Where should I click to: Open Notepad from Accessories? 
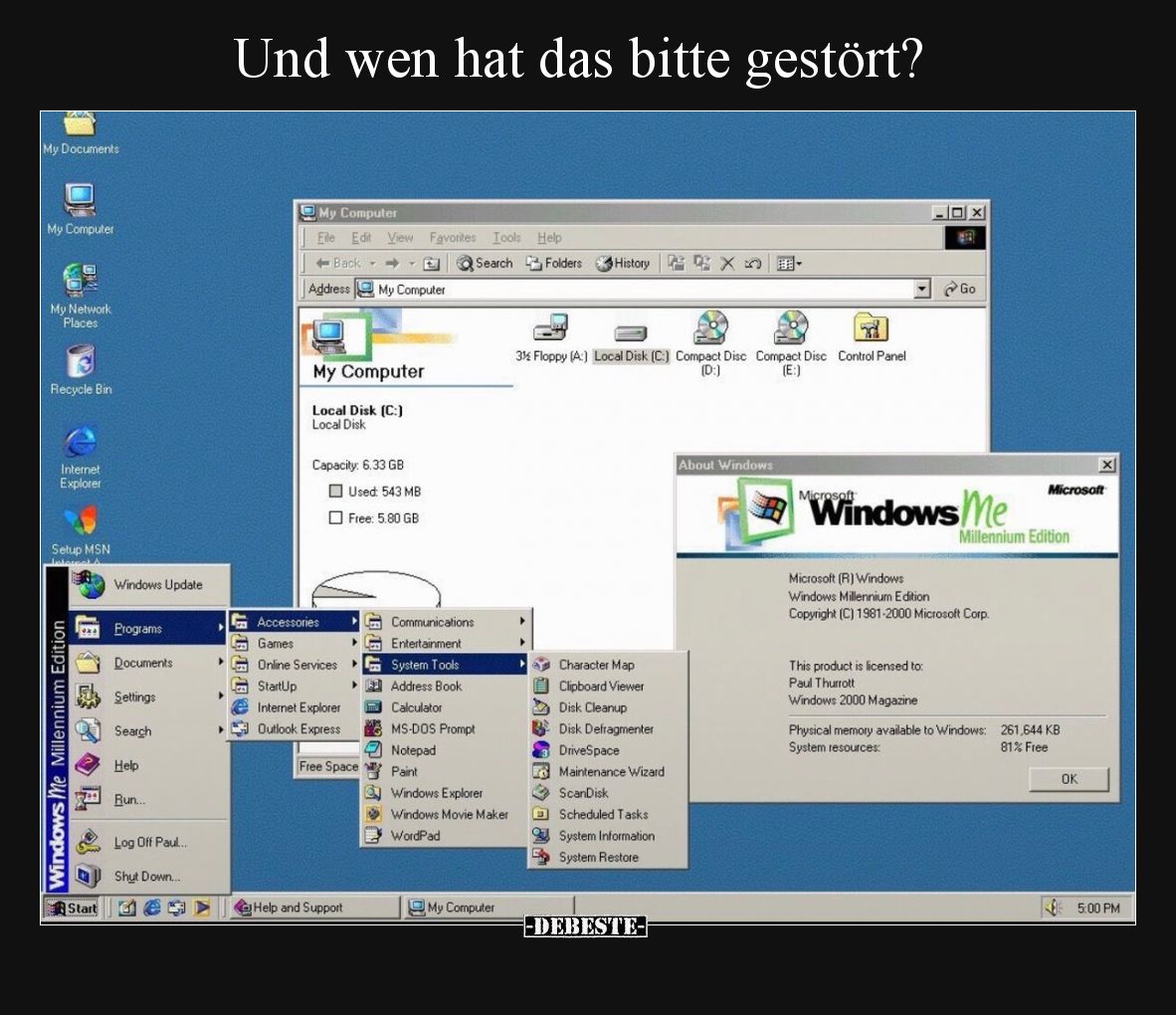[445, 750]
